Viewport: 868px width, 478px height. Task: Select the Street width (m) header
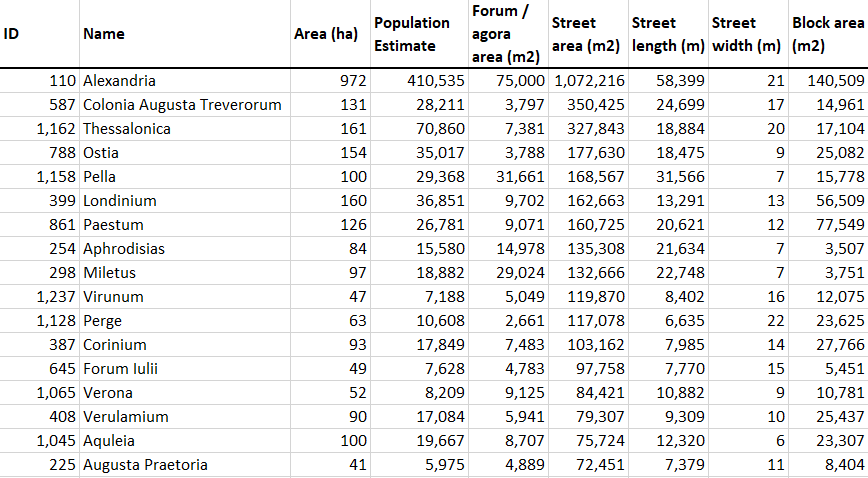click(748, 34)
